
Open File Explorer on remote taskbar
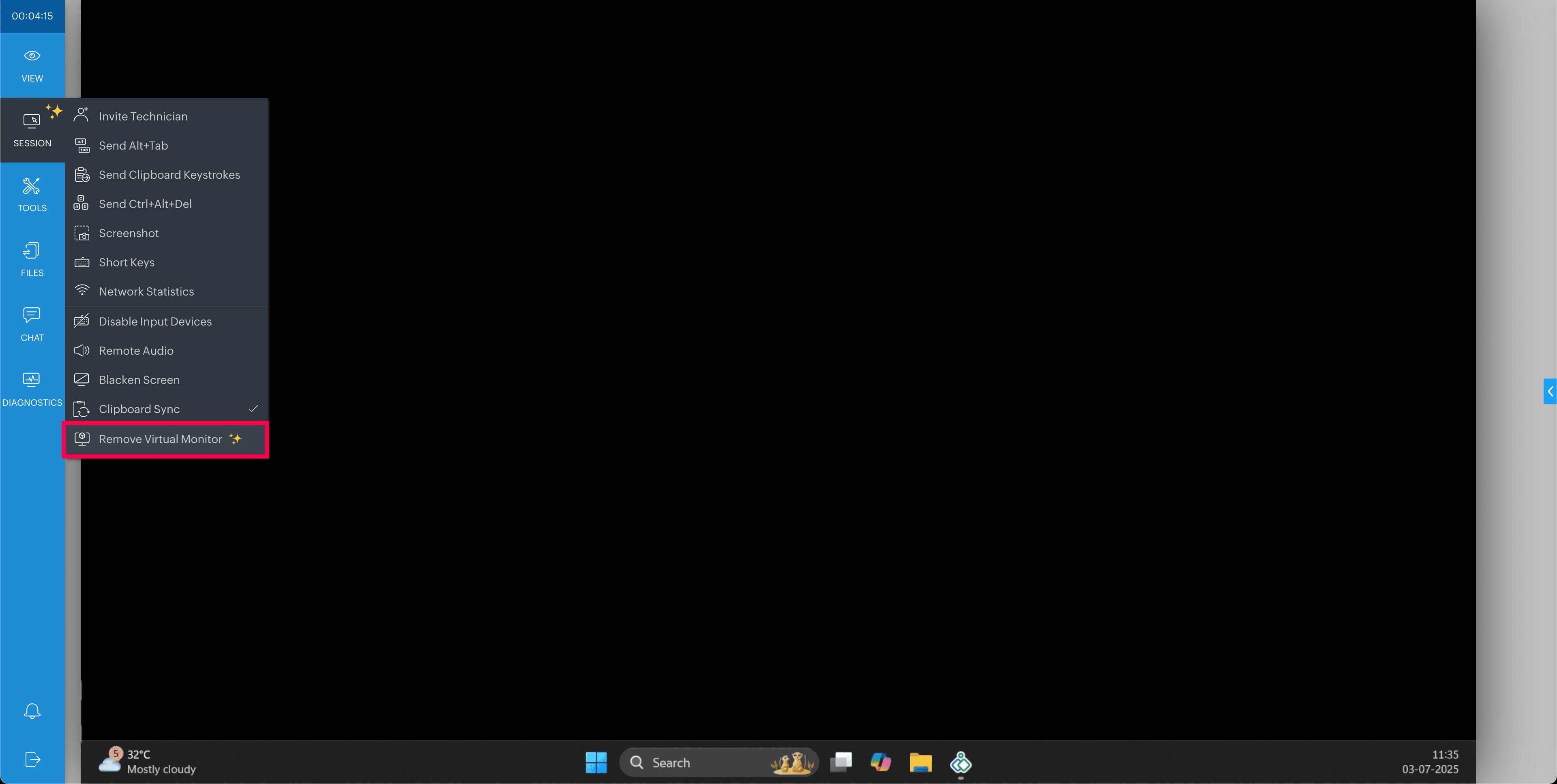pyautogui.click(x=920, y=763)
